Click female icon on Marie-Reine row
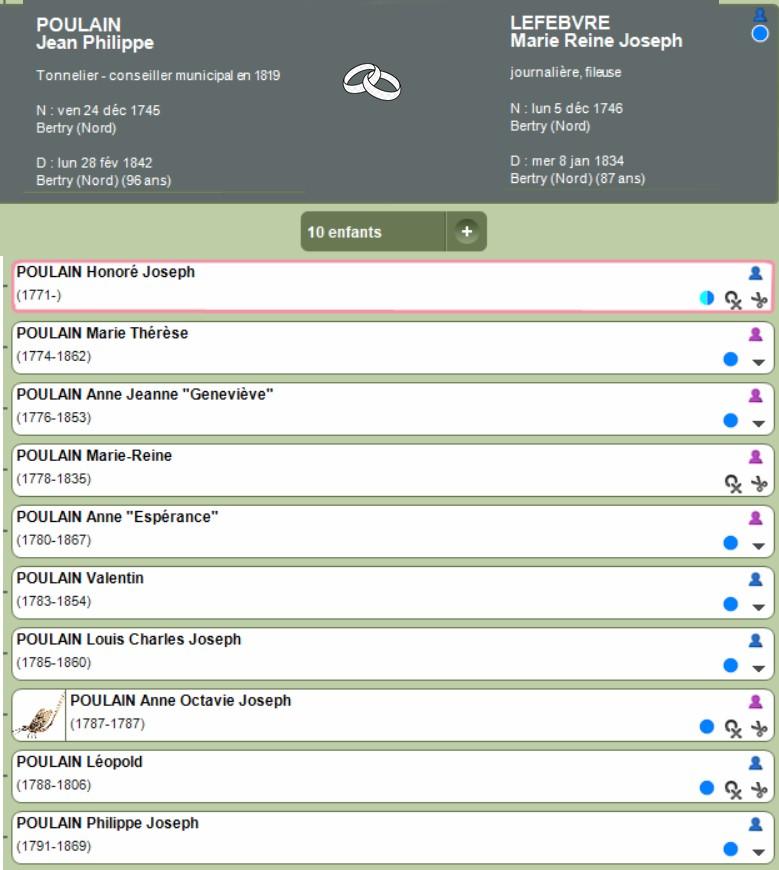The height and width of the screenshot is (870, 779). [755, 457]
